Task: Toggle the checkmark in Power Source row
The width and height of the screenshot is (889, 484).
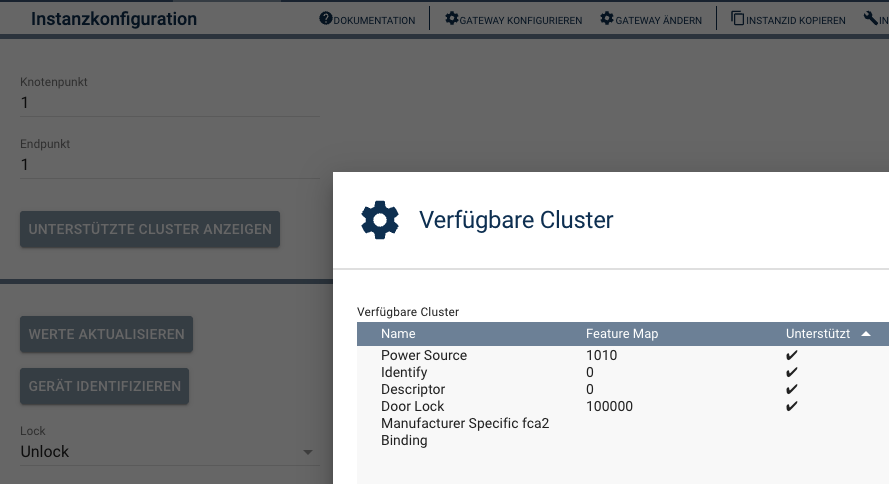Action: [792, 356]
